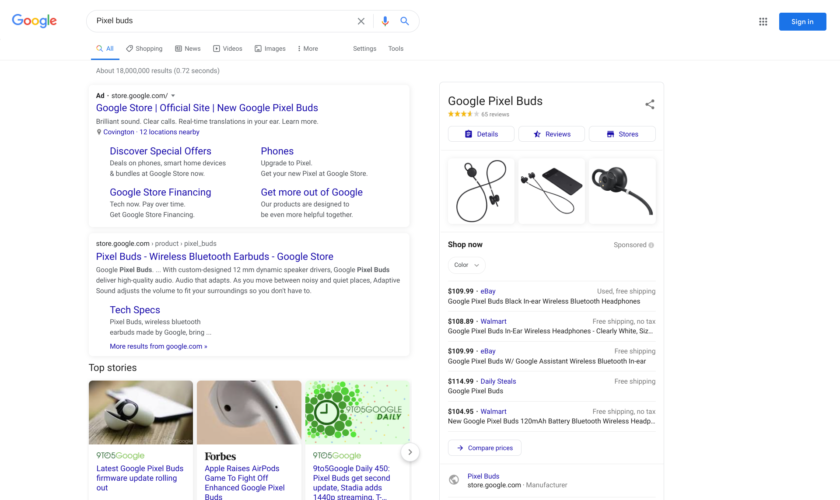The width and height of the screenshot is (840, 500).
Task: Expand the Color filter dropdown
Action: [x=467, y=265]
